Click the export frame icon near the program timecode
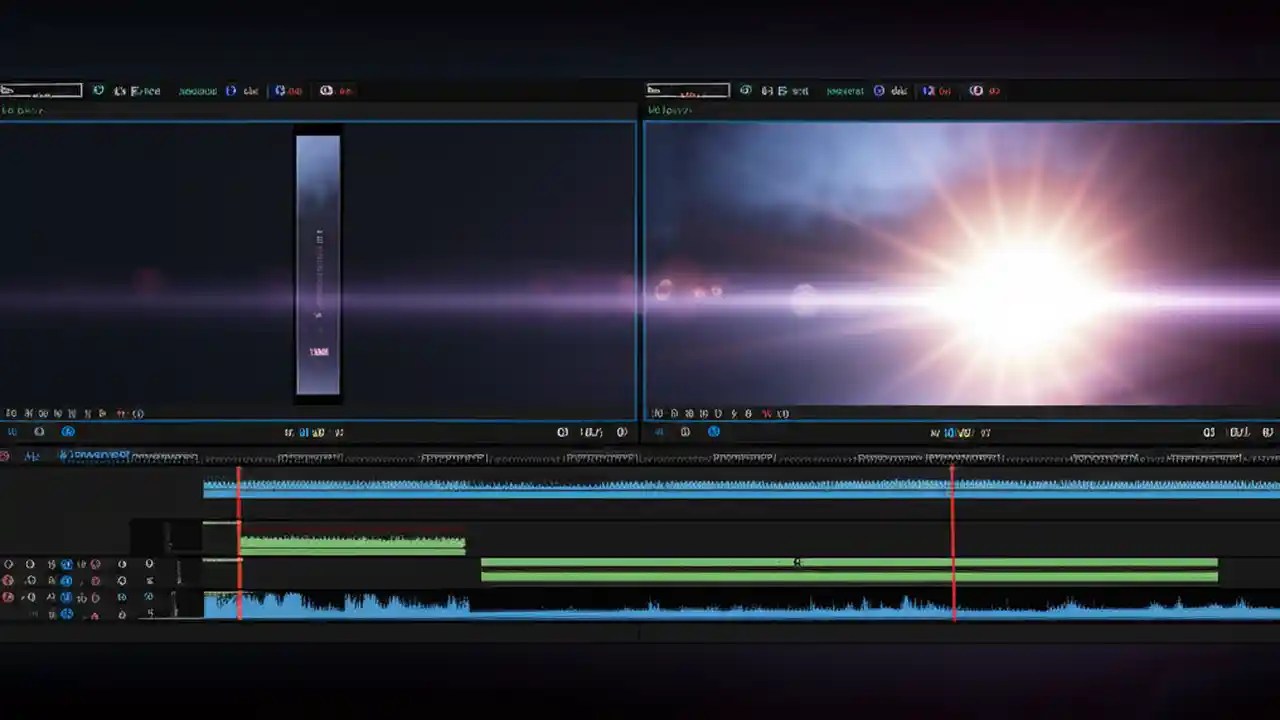Image resolution: width=1280 pixels, height=720 pixels. click(x=1238, y=431)
